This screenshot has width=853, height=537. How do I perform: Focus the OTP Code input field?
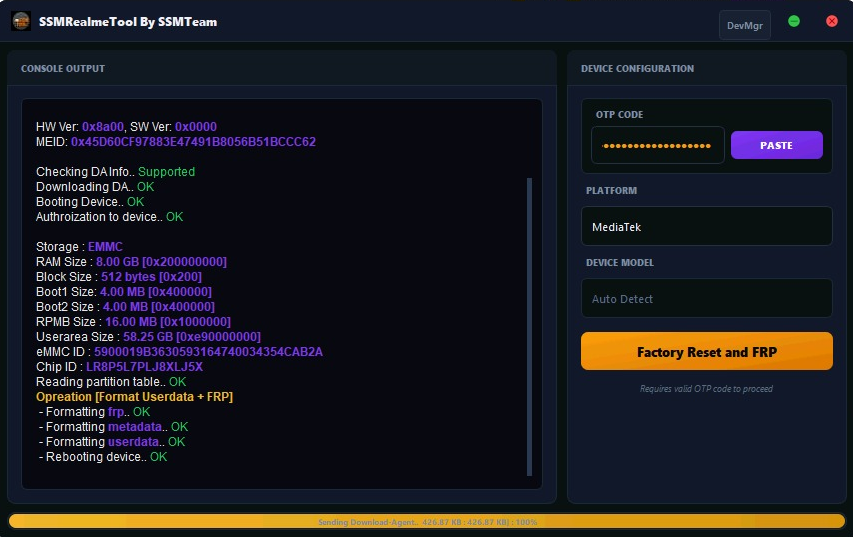[x=658, y=145]
